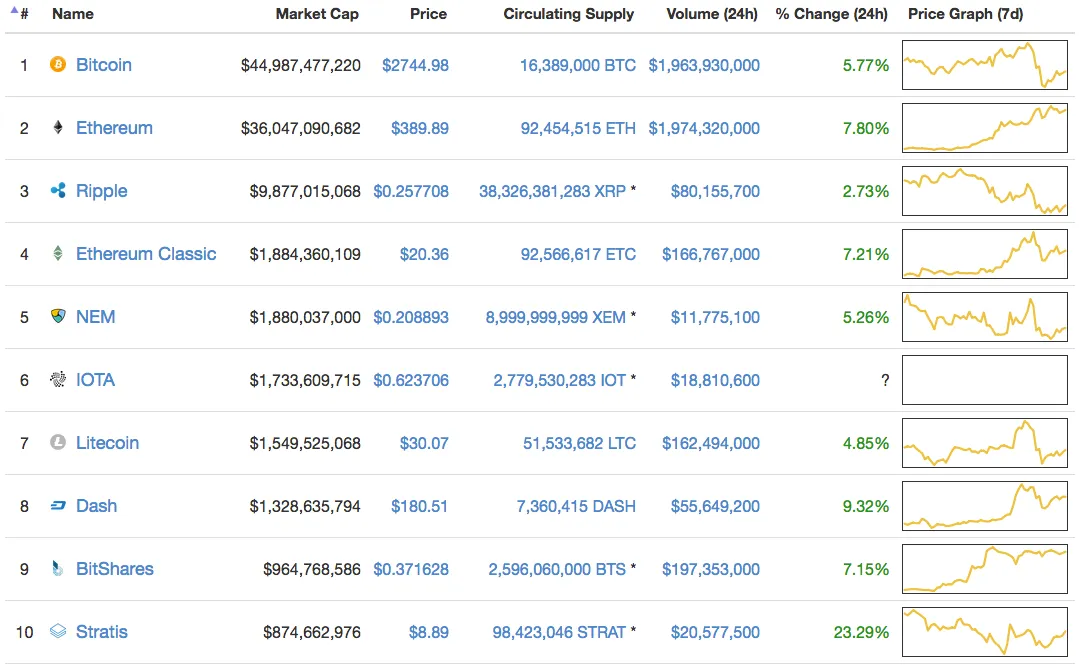Click supply 98,423,046 STRAT
The width and height of the screenshot is (1079, 665).
559,632
